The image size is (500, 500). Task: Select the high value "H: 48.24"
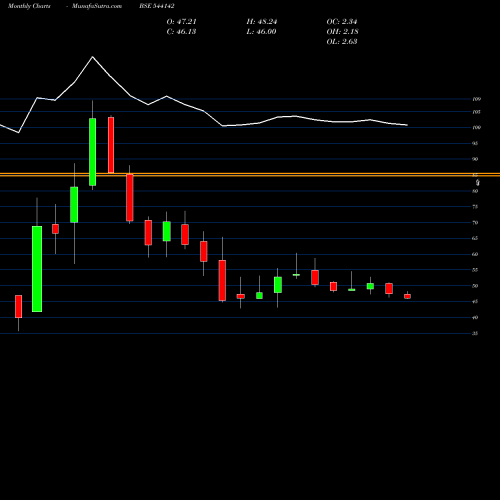tap(262, 22)
